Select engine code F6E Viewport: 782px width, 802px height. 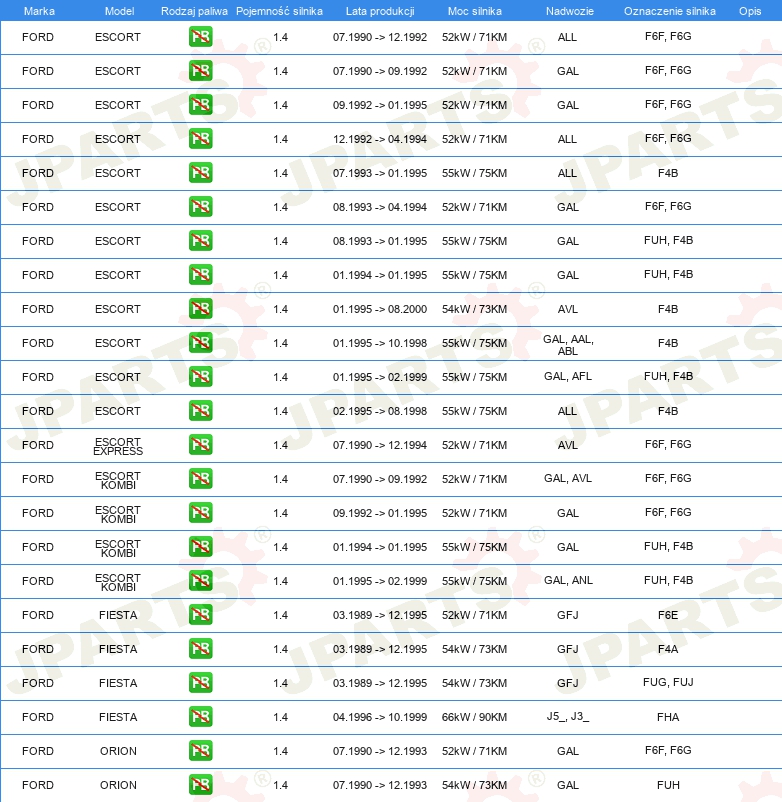(668, 615)
